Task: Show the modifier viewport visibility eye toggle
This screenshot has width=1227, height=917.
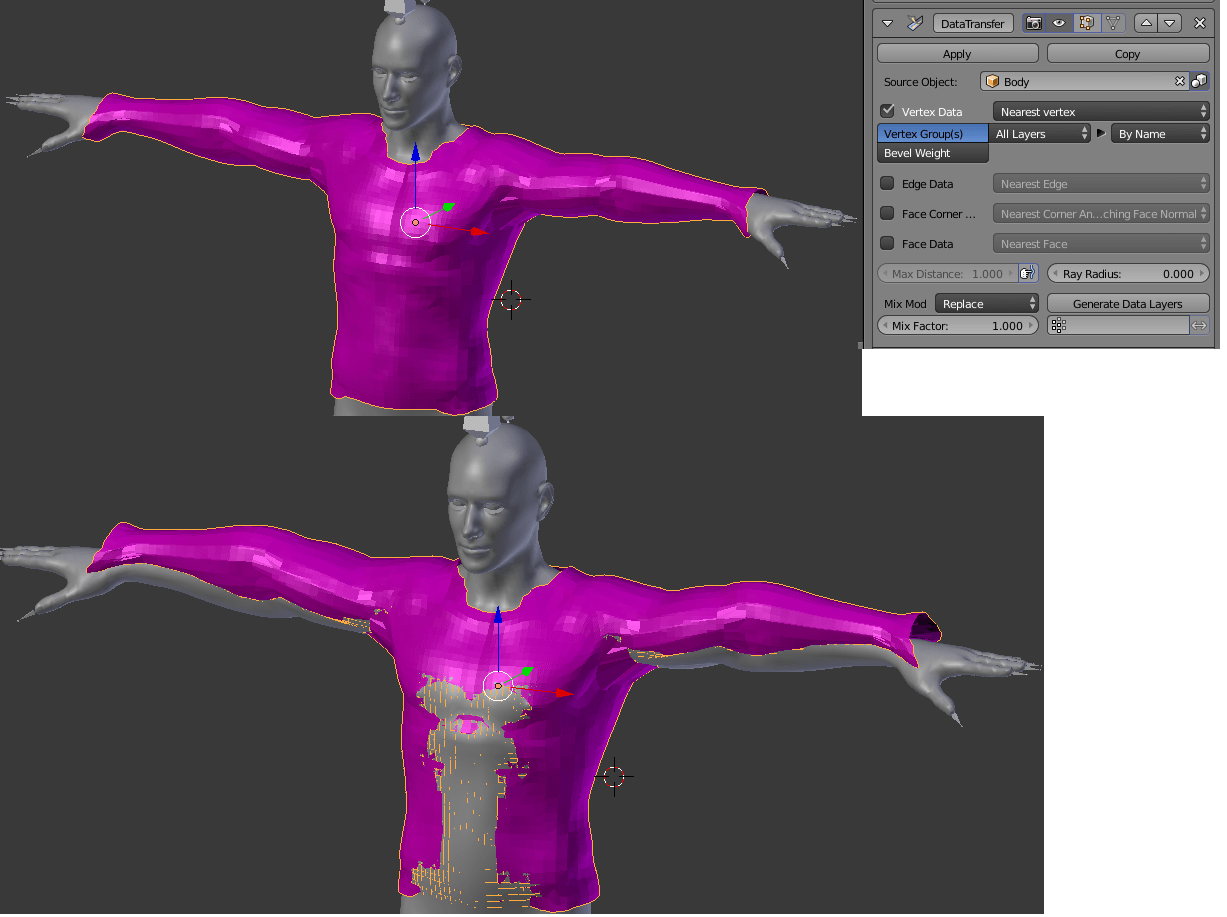Action: 1059,23
